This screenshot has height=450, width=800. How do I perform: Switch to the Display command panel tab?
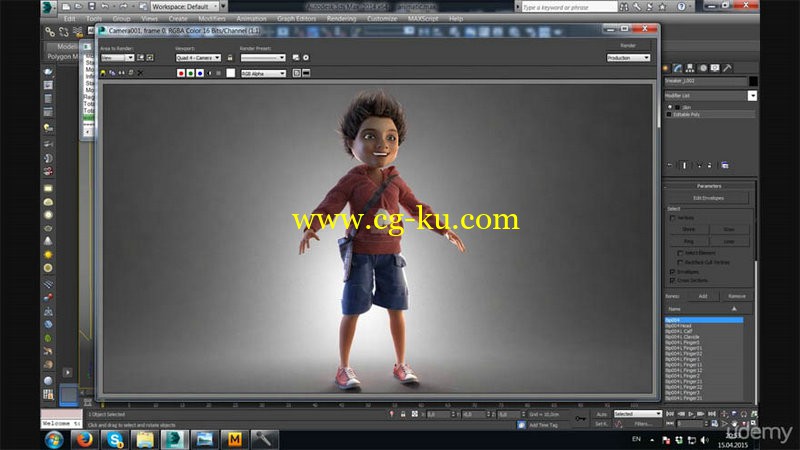(x=715, y=68)
